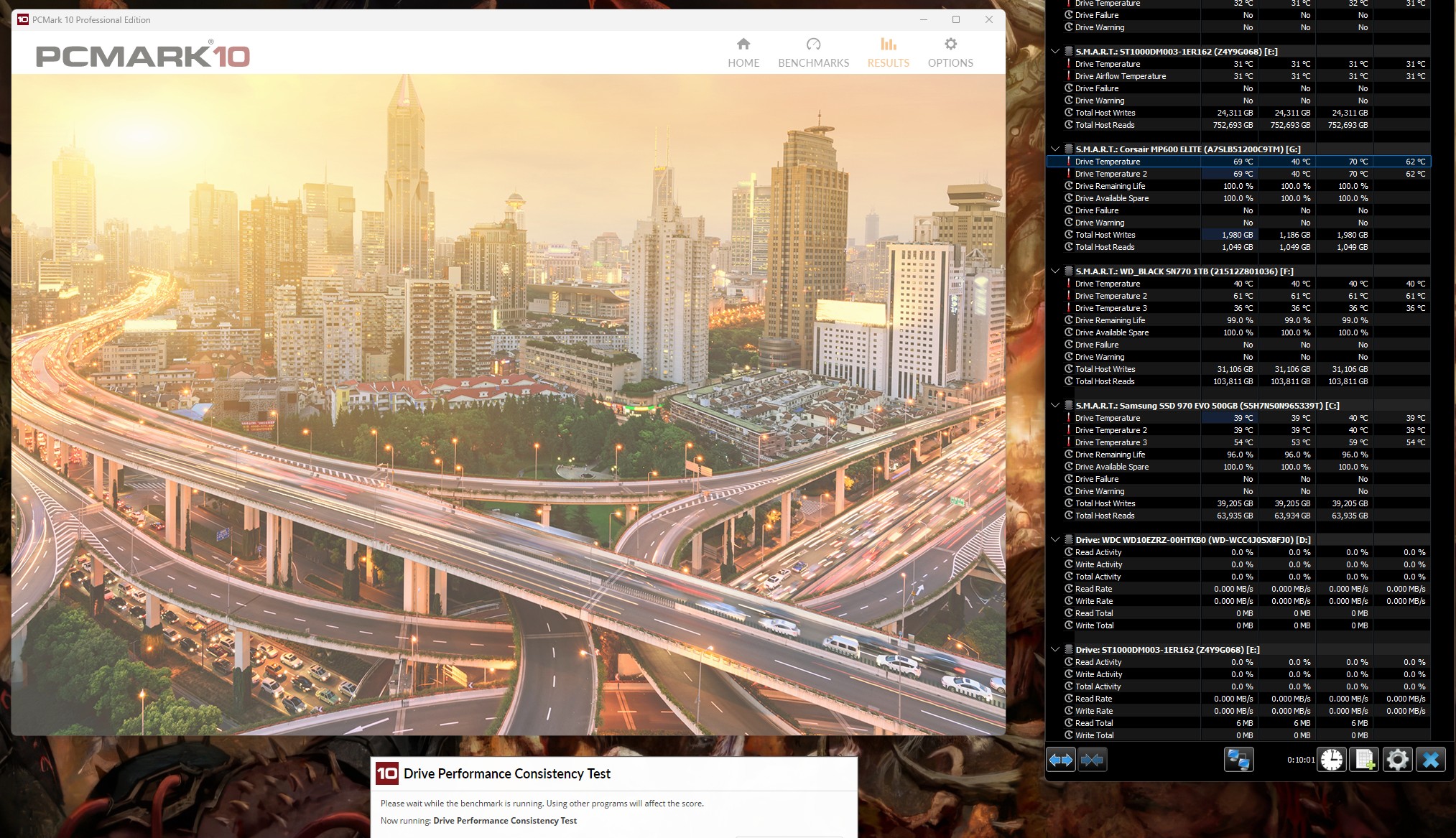Open HWiNFO sensor settings gear icon

coord(1397,759)
